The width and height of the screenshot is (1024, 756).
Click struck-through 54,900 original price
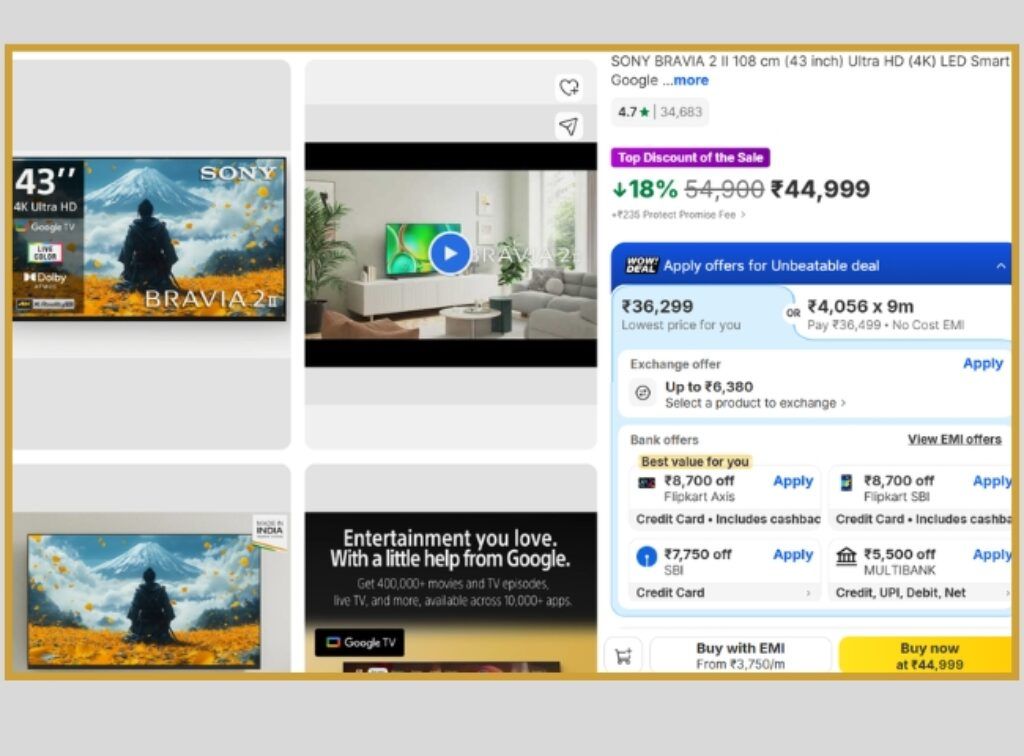(x=724, y=189)
